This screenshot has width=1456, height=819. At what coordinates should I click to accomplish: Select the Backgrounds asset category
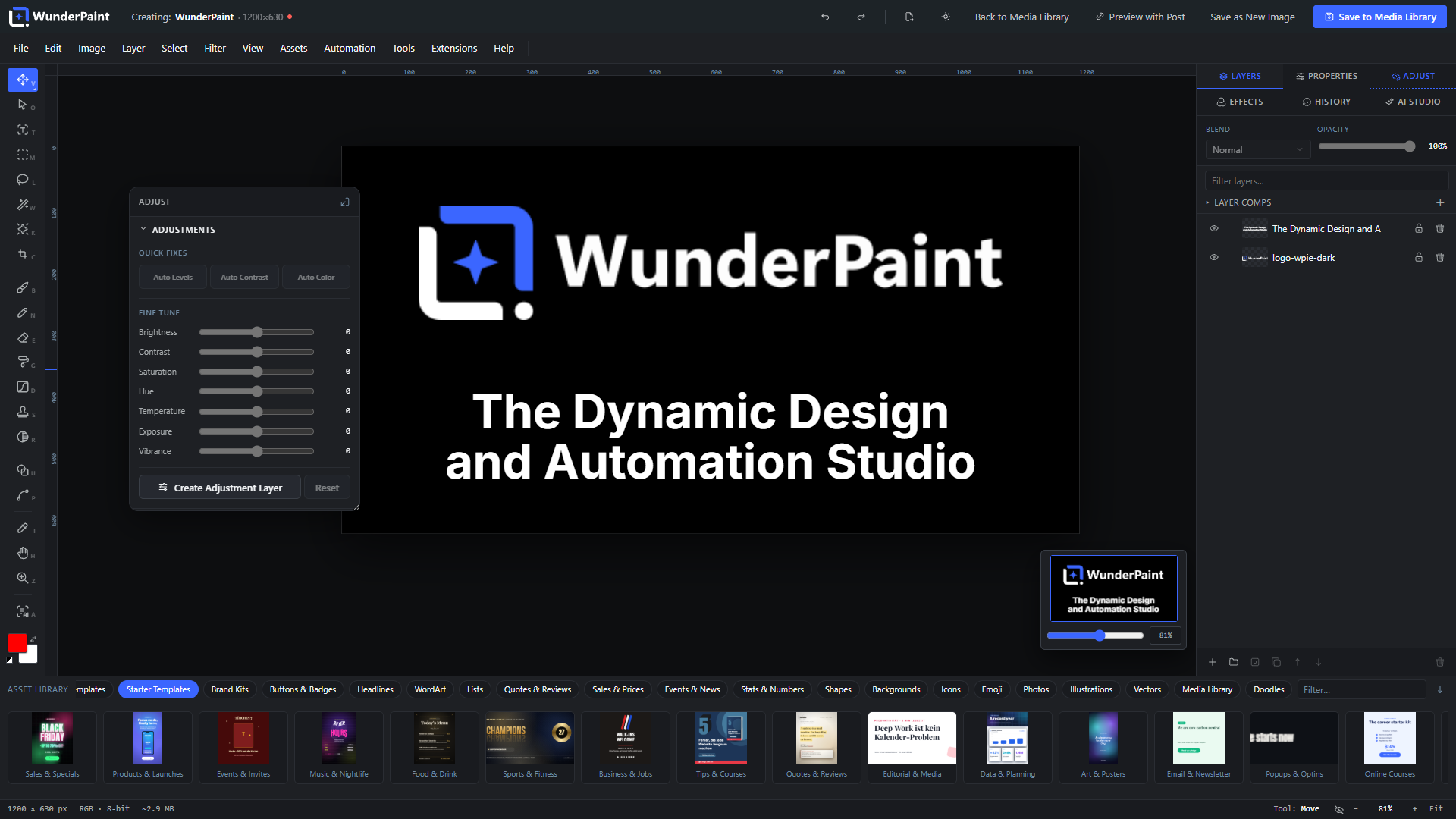click(x=896, y=689)
